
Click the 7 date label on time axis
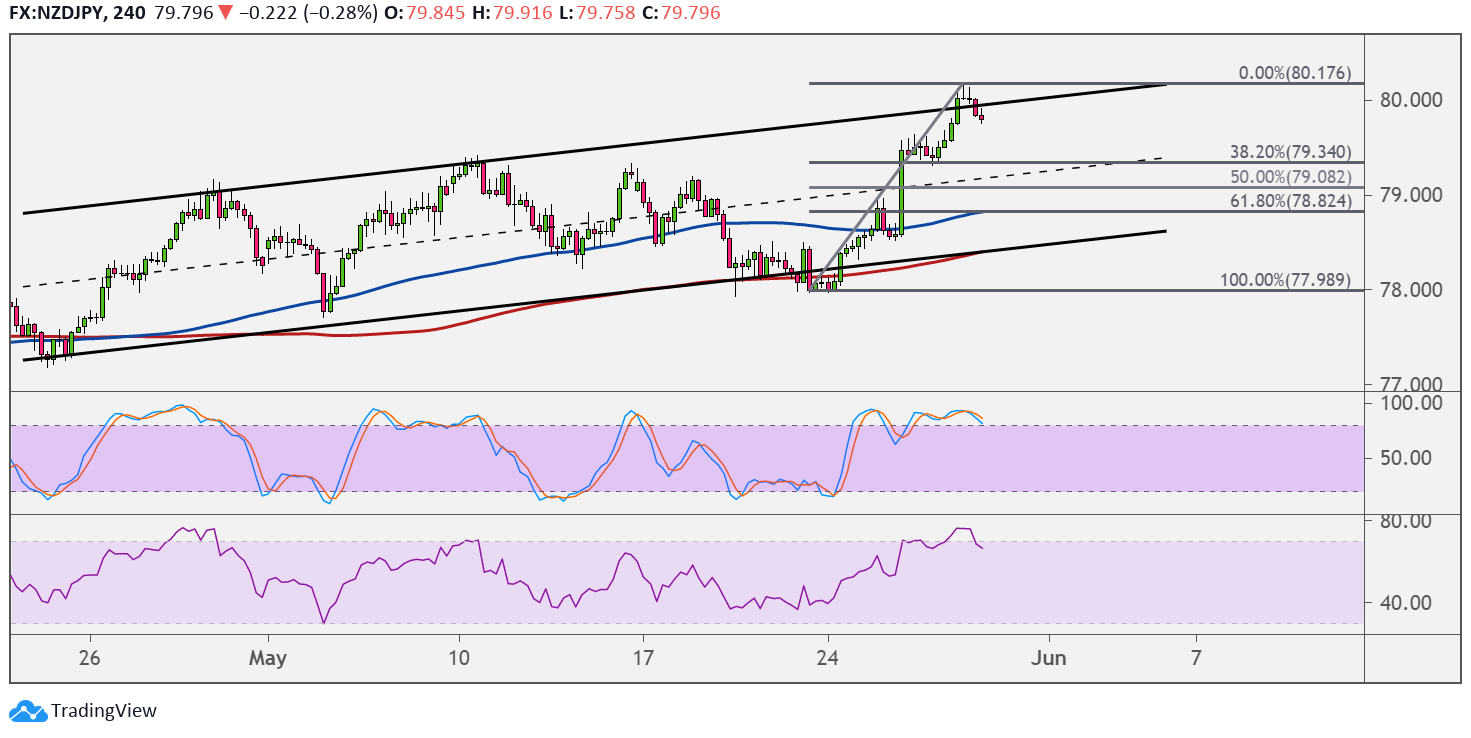1196,656
